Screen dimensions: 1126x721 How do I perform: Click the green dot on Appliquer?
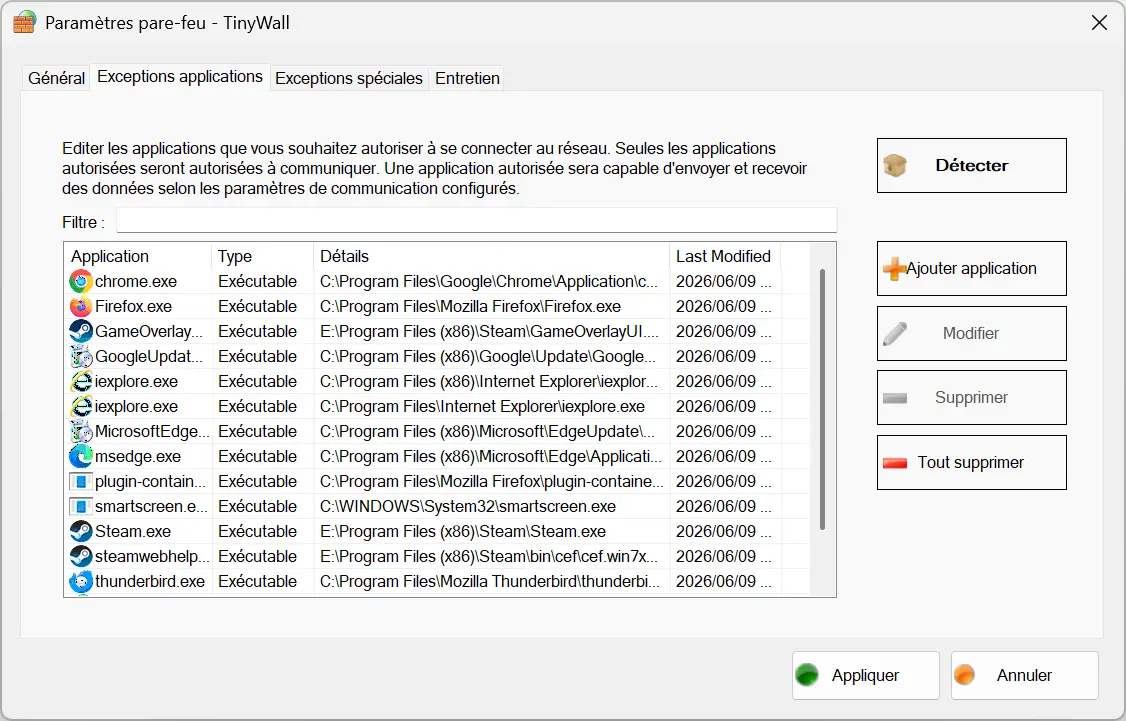(x=807, y=675)
